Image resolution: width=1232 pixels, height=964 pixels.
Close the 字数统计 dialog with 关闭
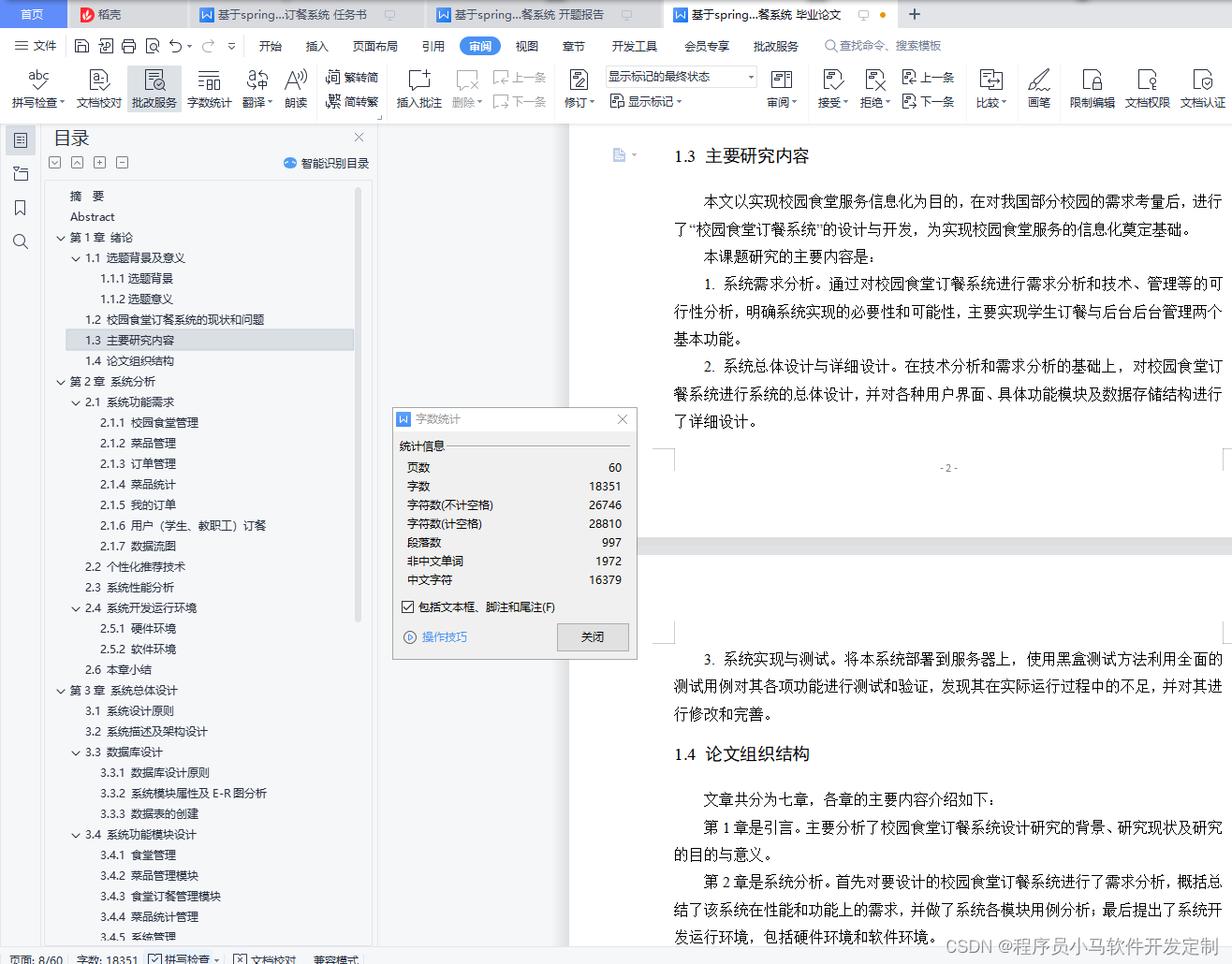pyautogui.click(x=593, y=635)
